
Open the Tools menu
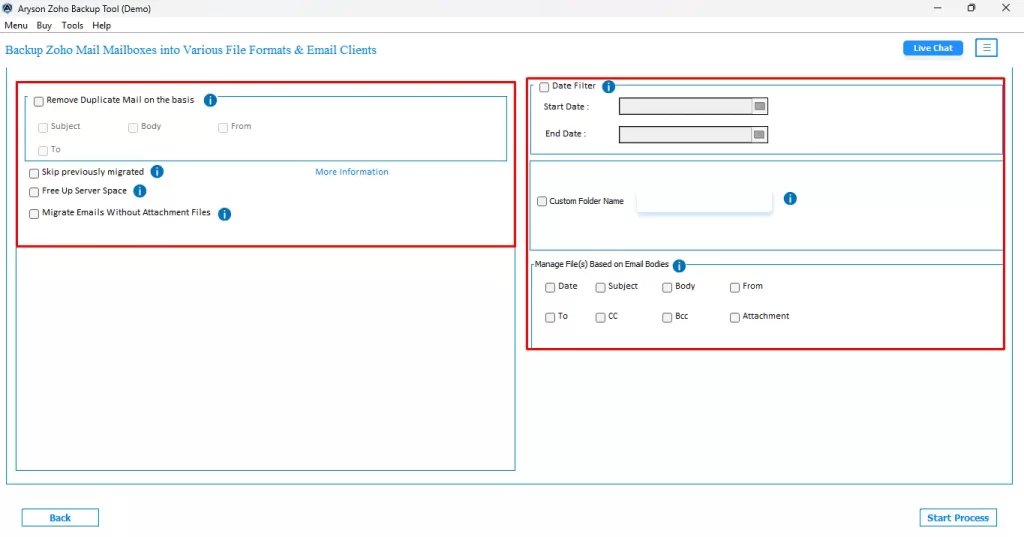pyautogui.click(x=72, y=25)
